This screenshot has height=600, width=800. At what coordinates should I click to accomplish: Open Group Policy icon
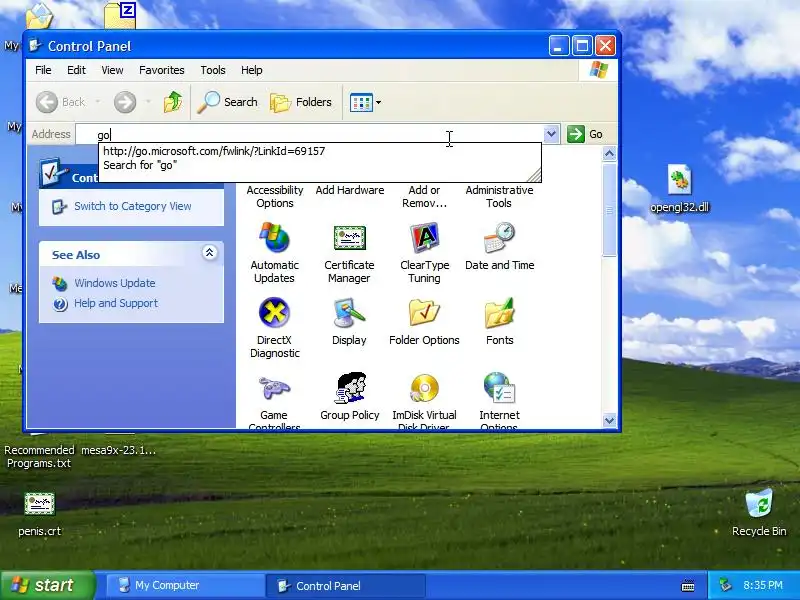click(349, 396)
